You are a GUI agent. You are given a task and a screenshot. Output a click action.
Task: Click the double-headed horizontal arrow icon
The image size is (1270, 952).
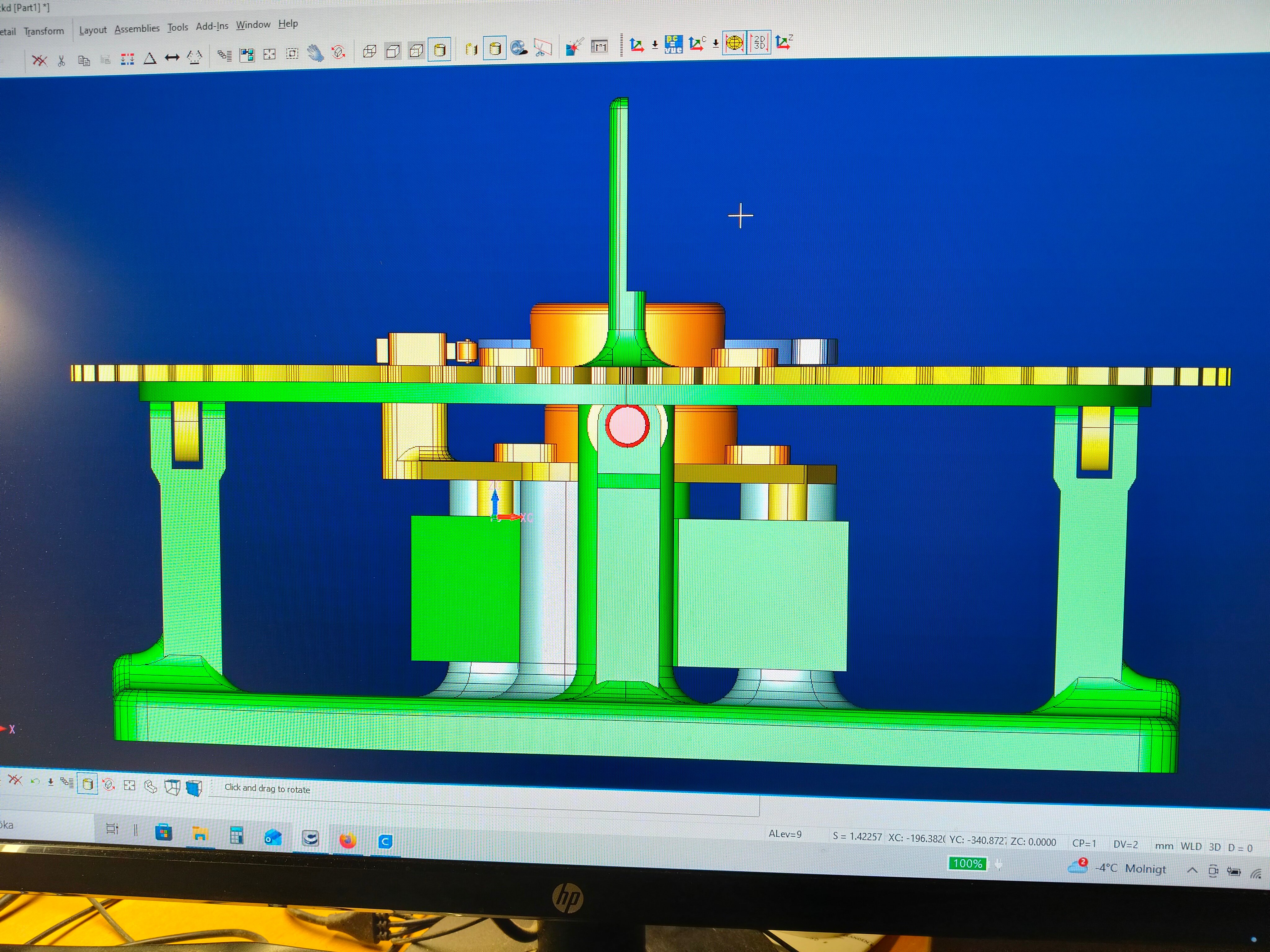tap(172, 57)
